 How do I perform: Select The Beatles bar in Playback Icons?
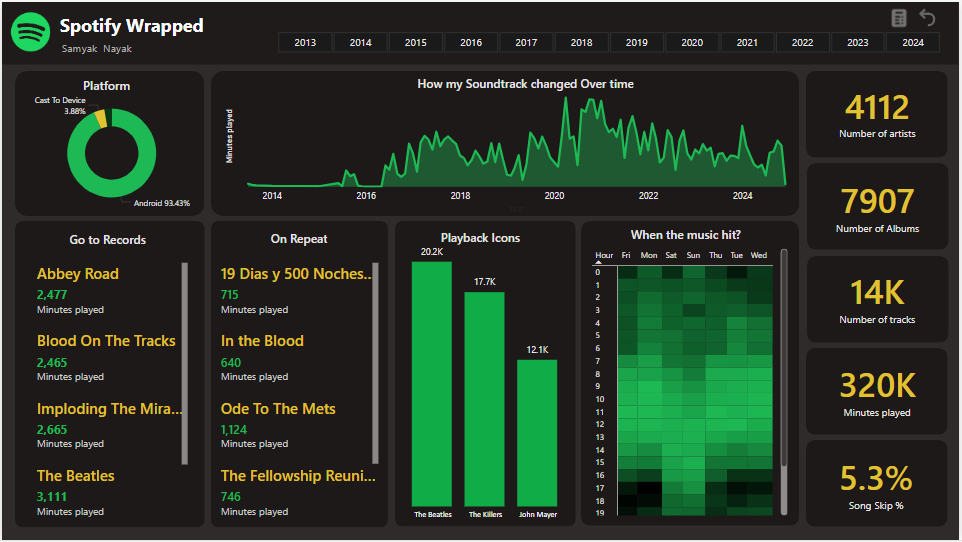click(431, 384)
